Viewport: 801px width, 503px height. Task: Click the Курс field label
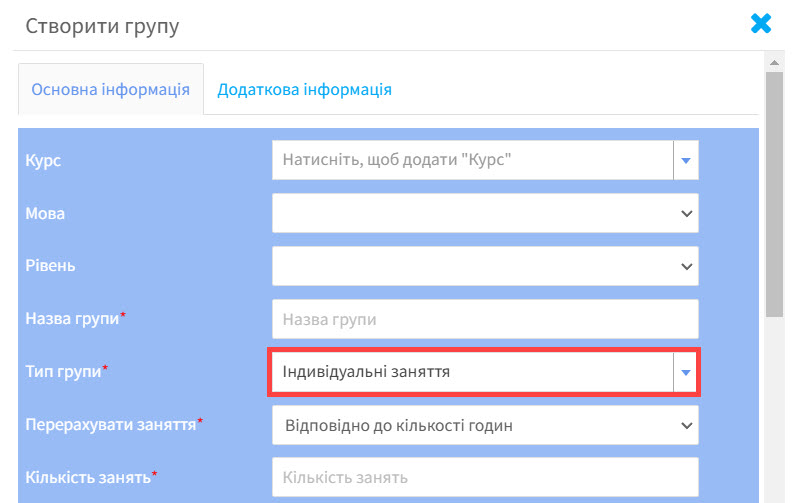43,160
